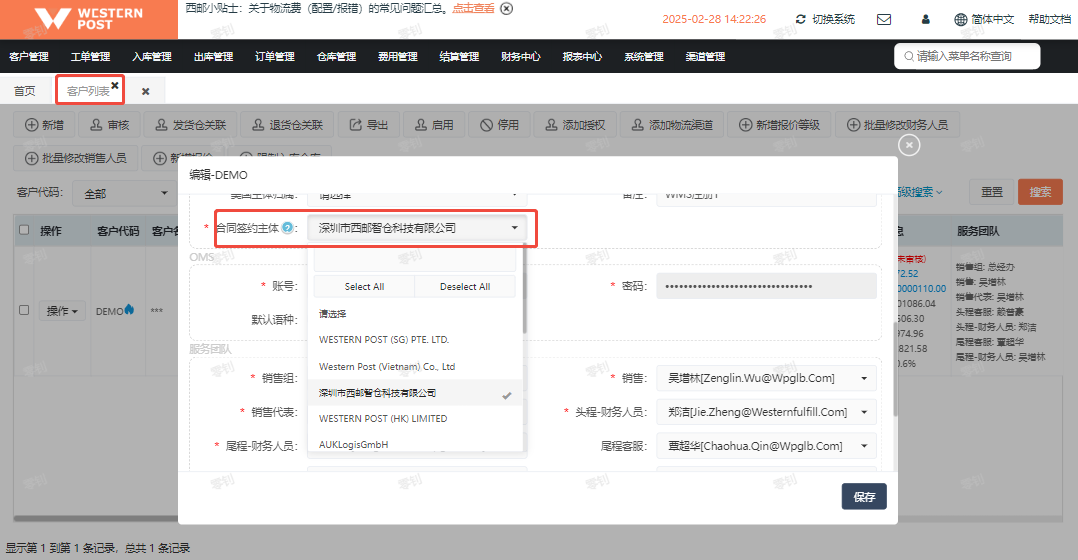Image resolution: width=1078 pixels, height=560 pixels.
Task: Click the search magnifier icon in menu search
Action: pos(909,56)
